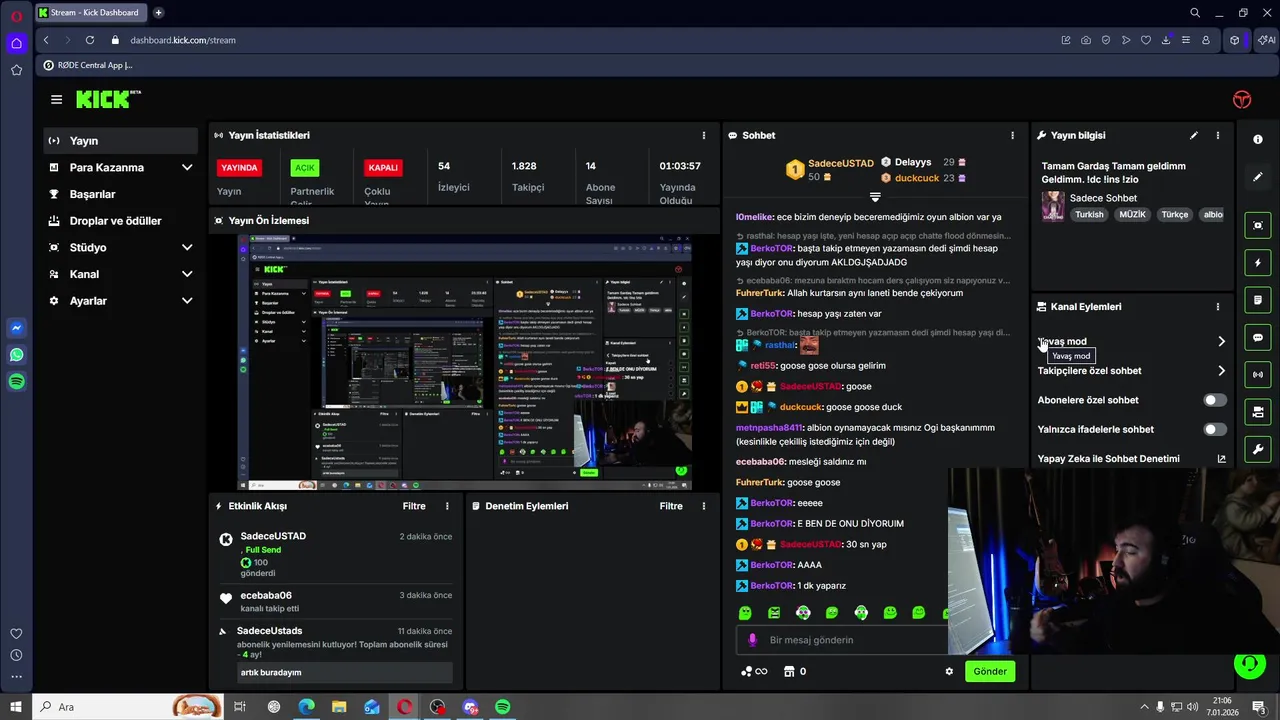The width and height of the screenshot is (1280, 720).
Task: Open Spotify in Opera sidebar
Action: point(16,381)
